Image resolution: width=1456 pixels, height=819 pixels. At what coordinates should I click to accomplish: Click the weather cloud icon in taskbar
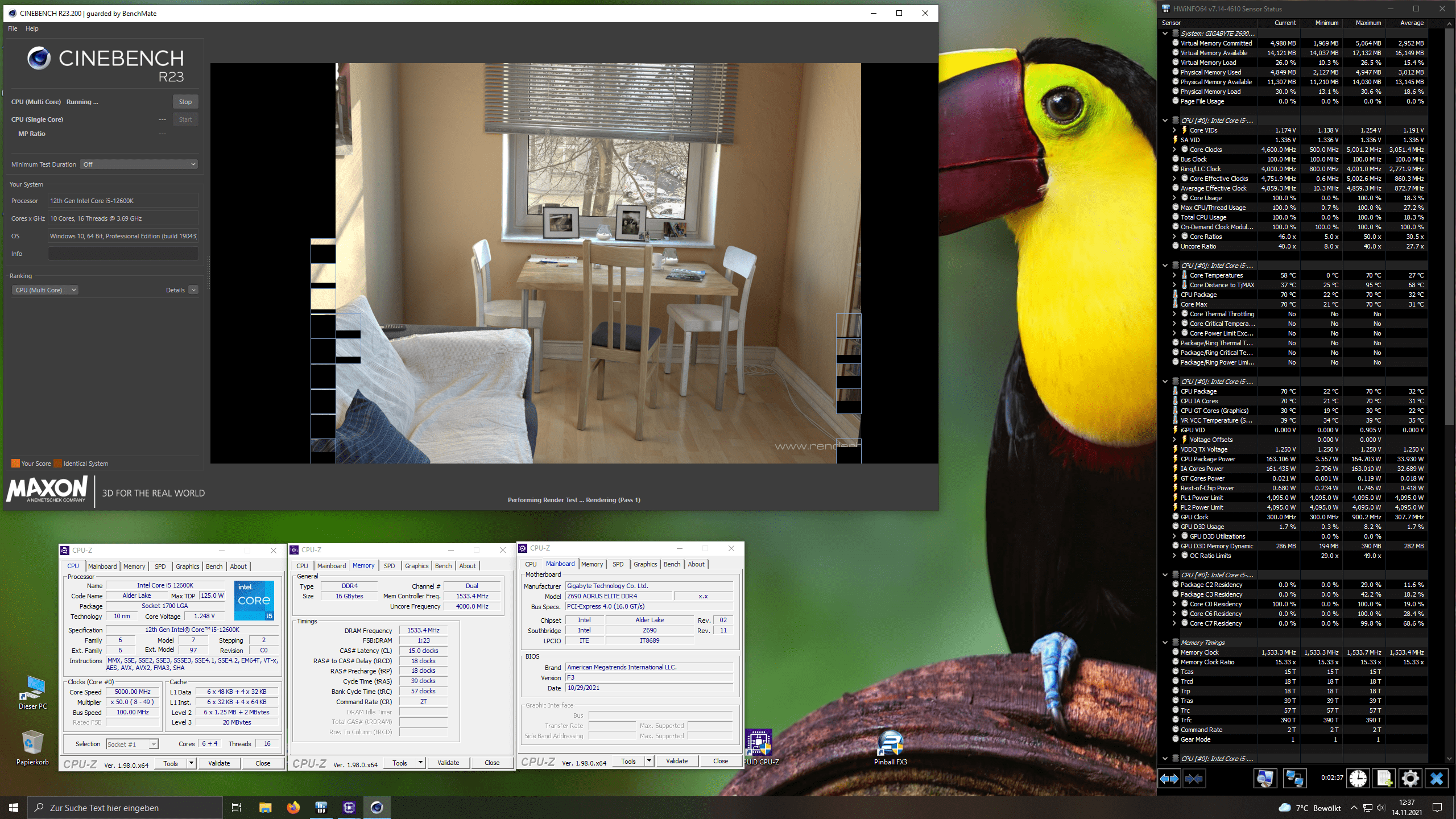[1284, 808]
